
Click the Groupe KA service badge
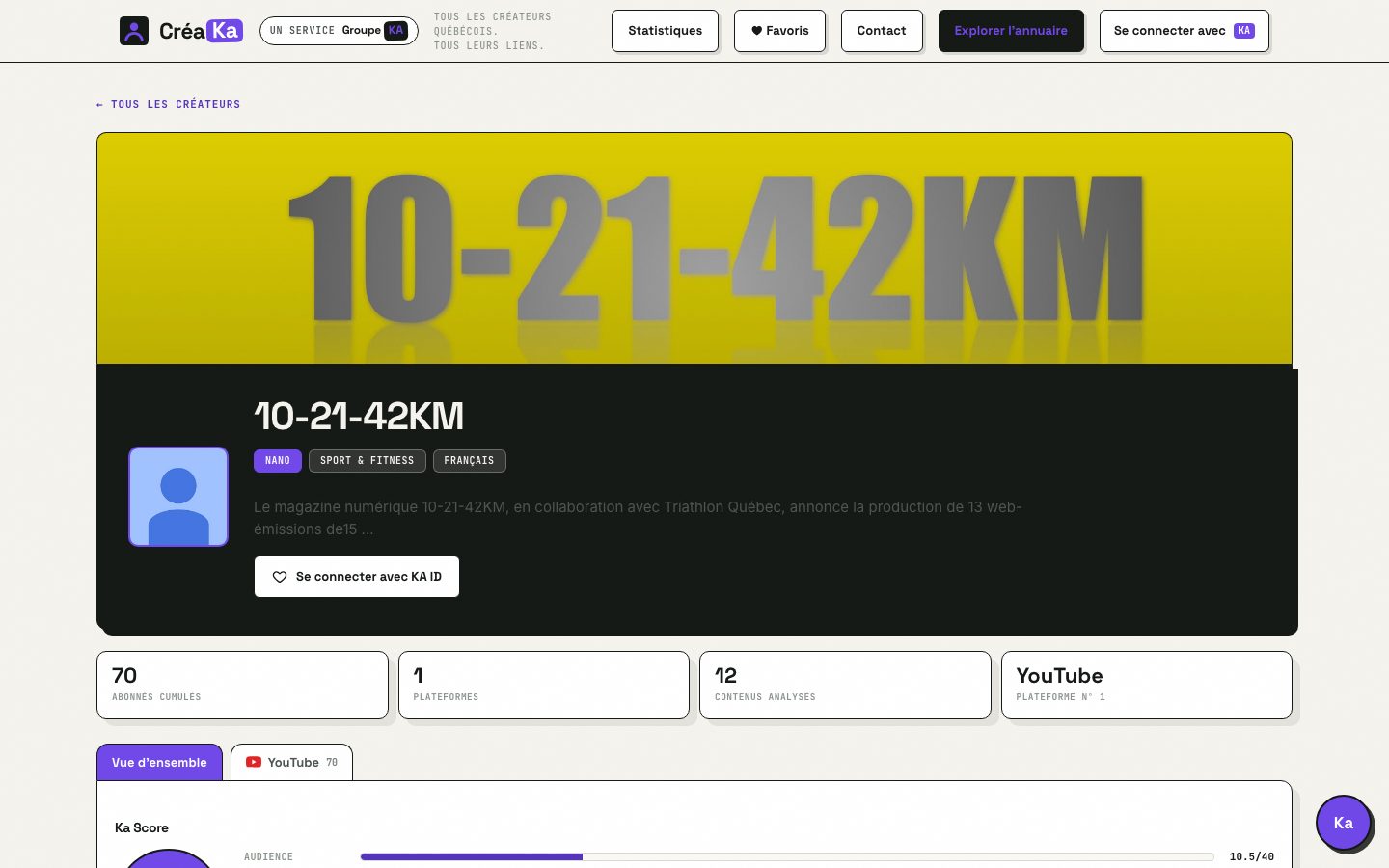pos(339,31)
